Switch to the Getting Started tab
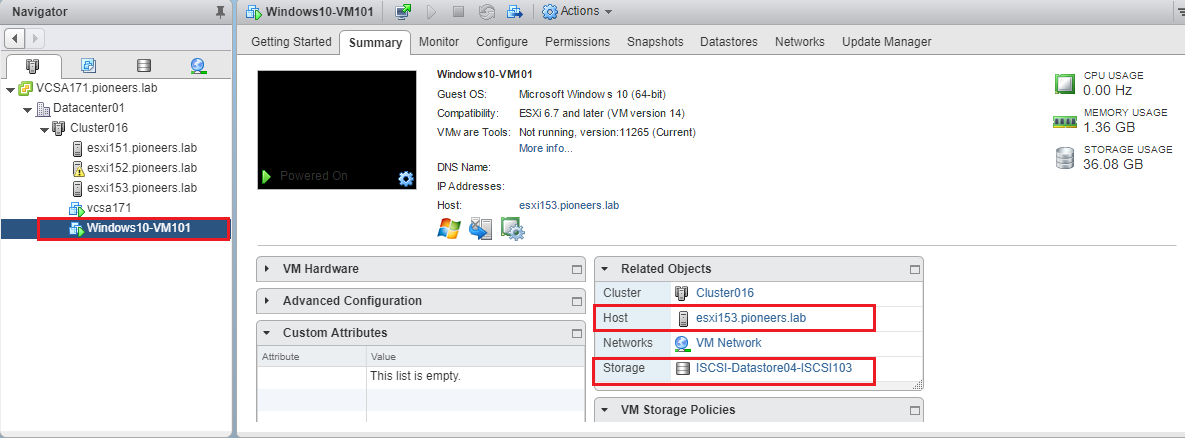Image resolution: width=1185 pixels, height=438 pixels. coord(291,42)
